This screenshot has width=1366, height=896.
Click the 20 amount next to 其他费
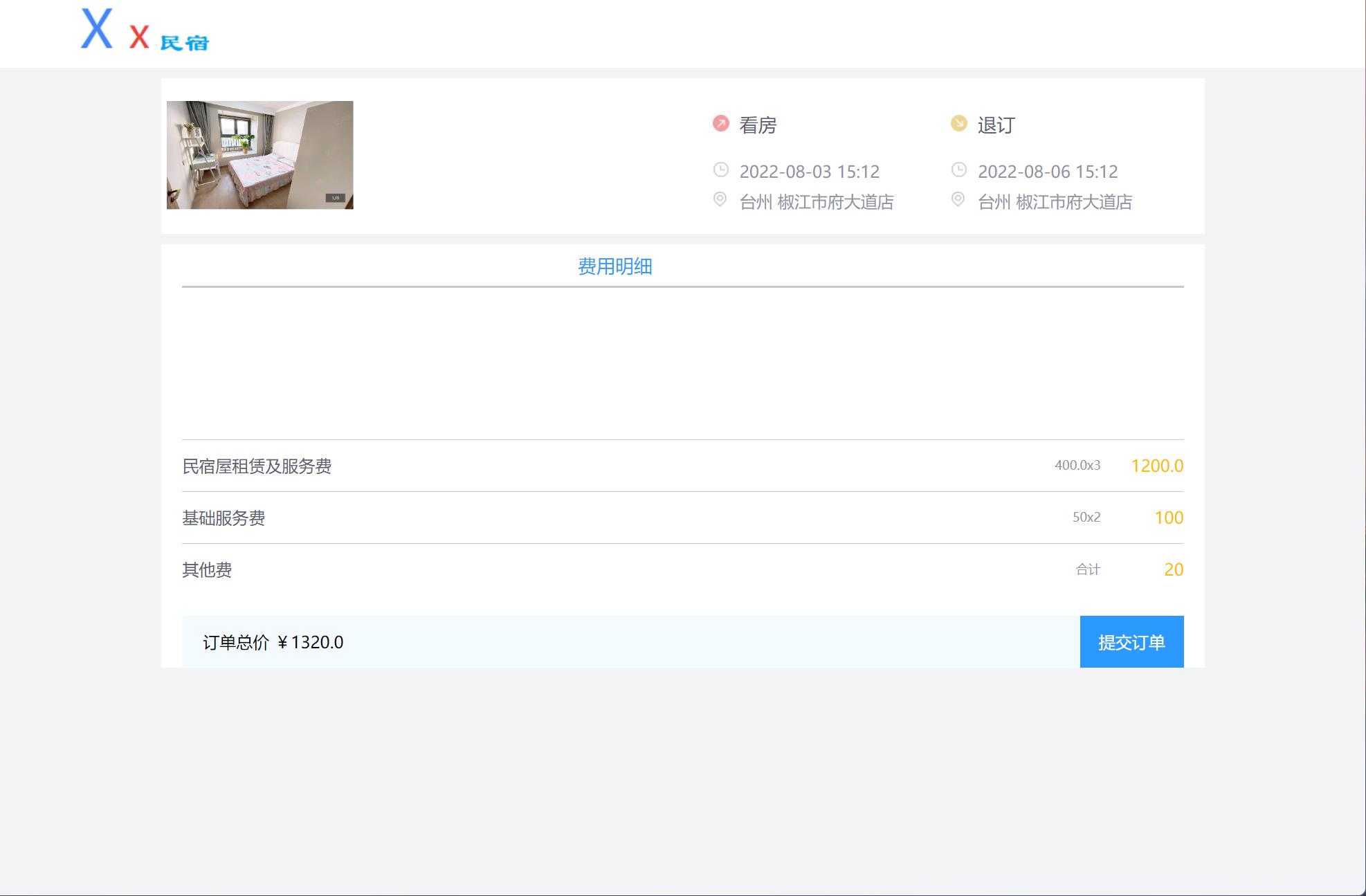pos(1172,569)
